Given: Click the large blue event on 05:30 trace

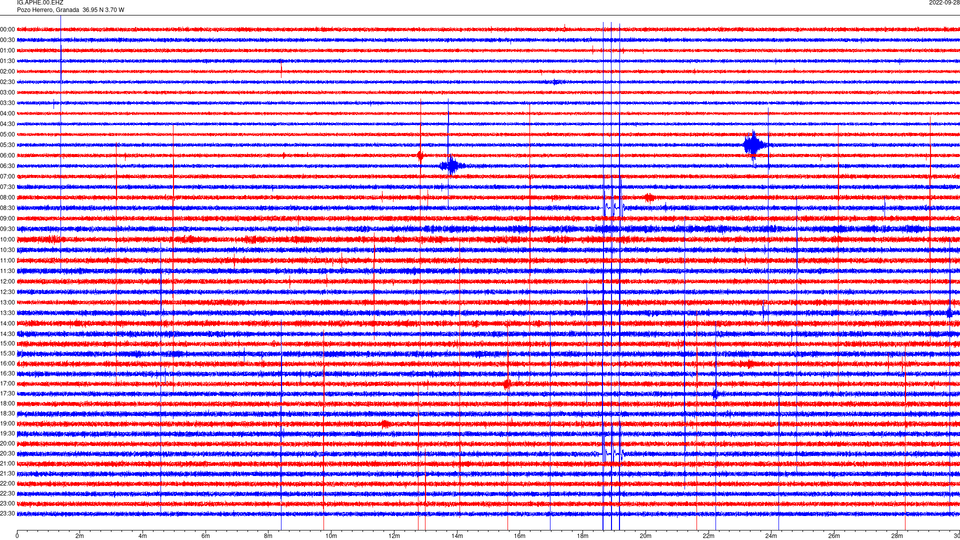Looking at the screenshot, I should tap(754, 145).
